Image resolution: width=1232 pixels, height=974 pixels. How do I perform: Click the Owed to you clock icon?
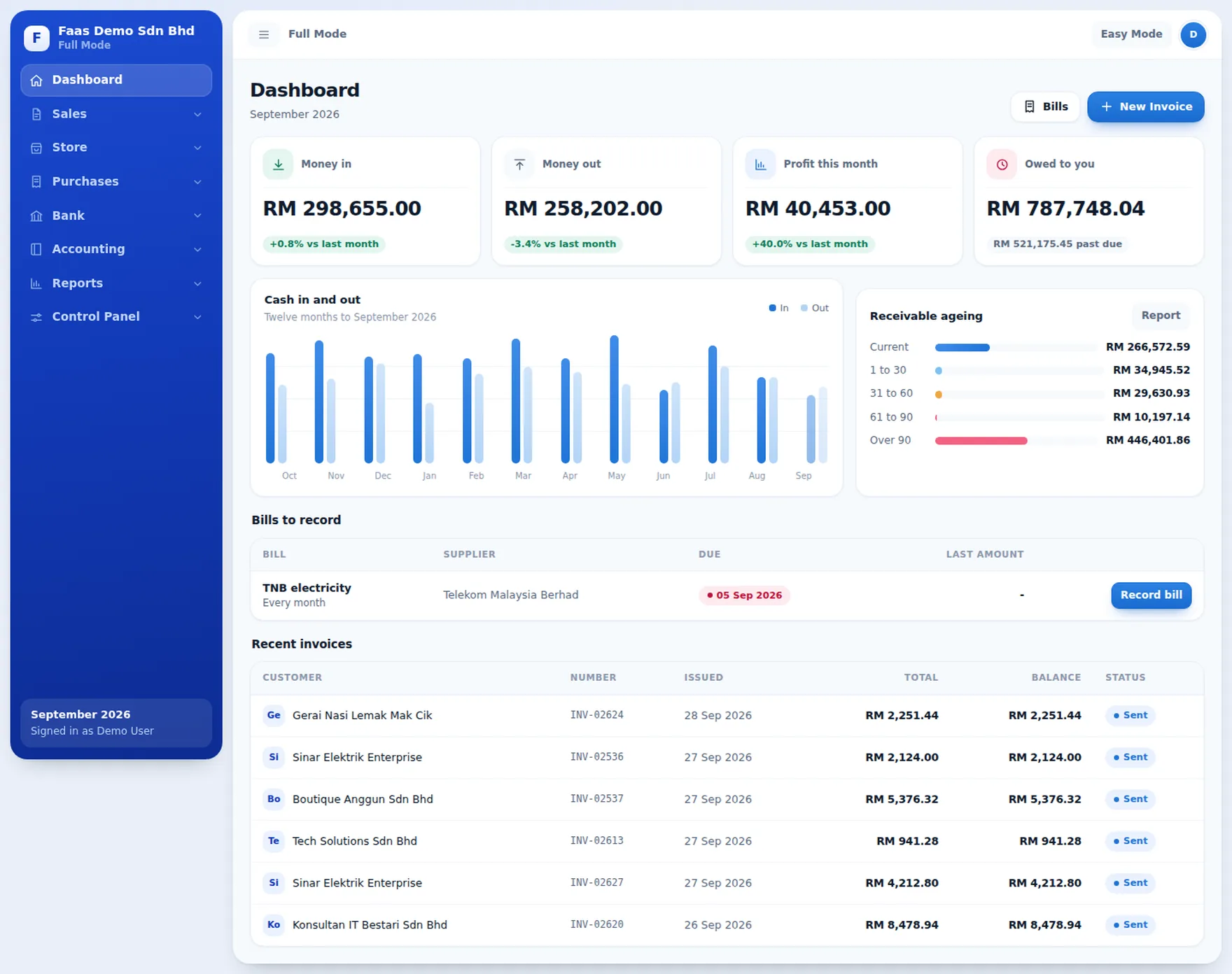(x=1002, y=164)
